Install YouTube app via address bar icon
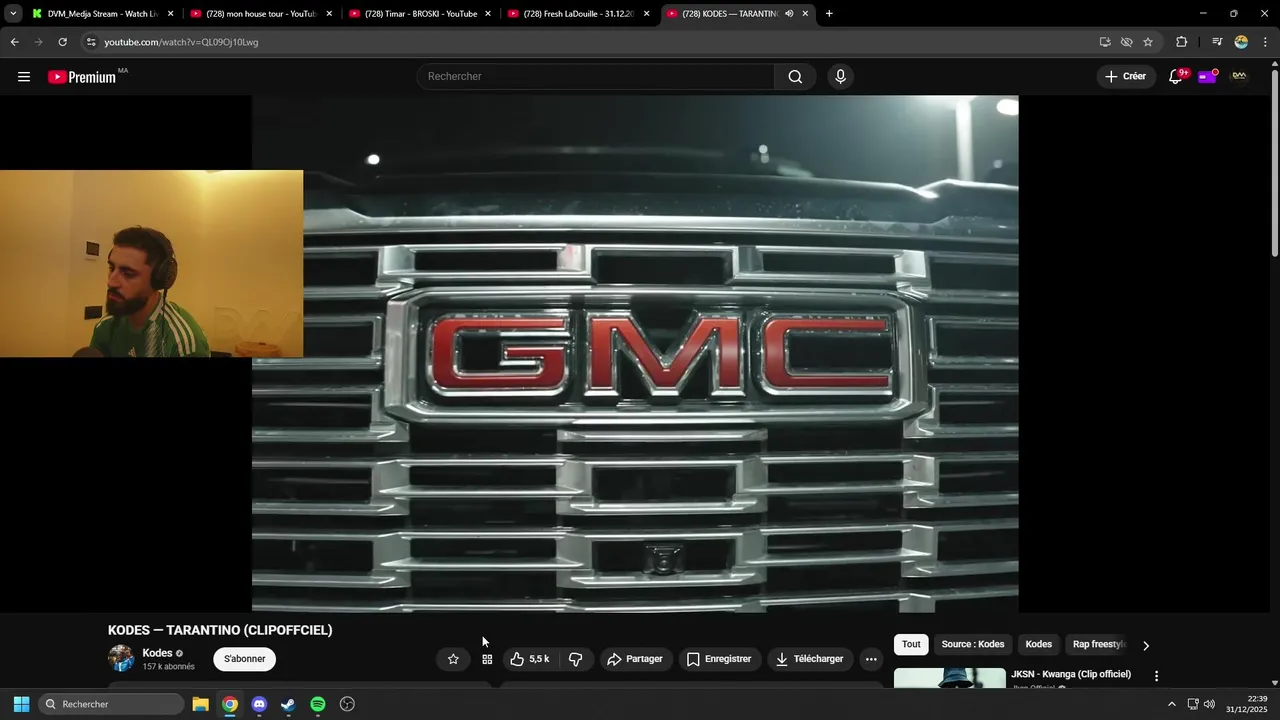Screen dimensions: 1280x720 (x=1105, y=42)
